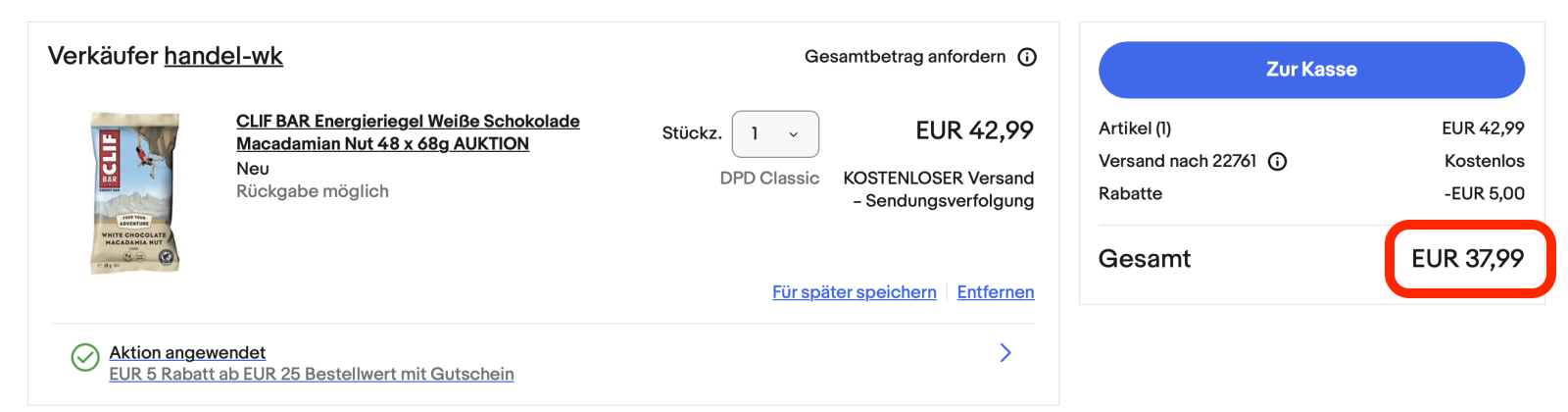Open seller handel-wk profile link
This screenshot has width=1568, height=412.
(x=223, y=56)
